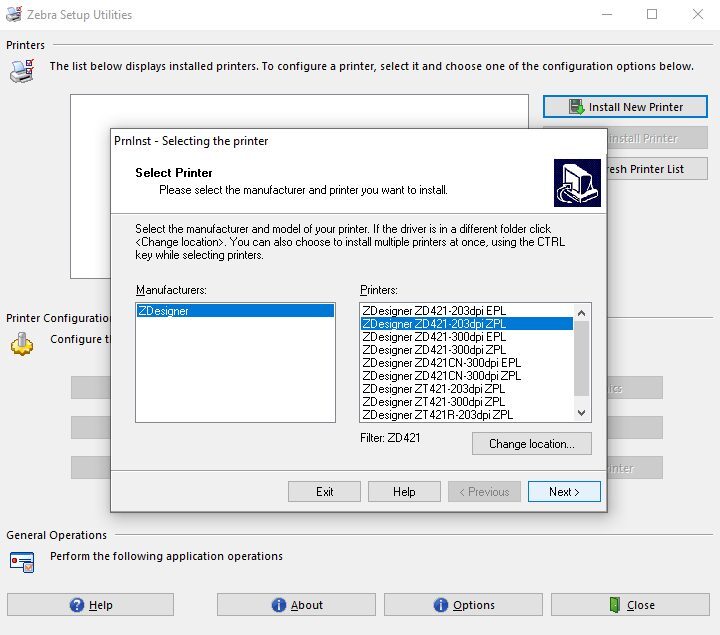Click Change location... button

click(531, 444)
